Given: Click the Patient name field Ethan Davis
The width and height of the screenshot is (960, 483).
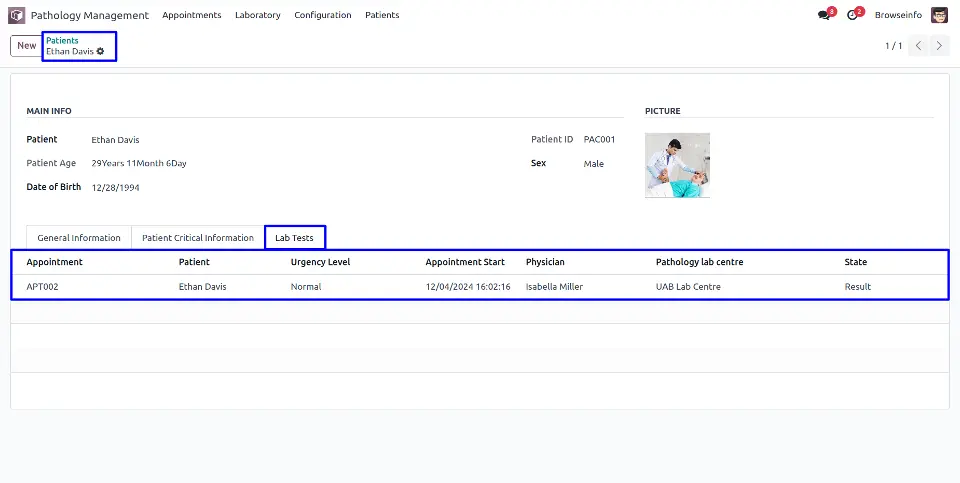Looking at the screenshot, I should [x=116, y=140].
